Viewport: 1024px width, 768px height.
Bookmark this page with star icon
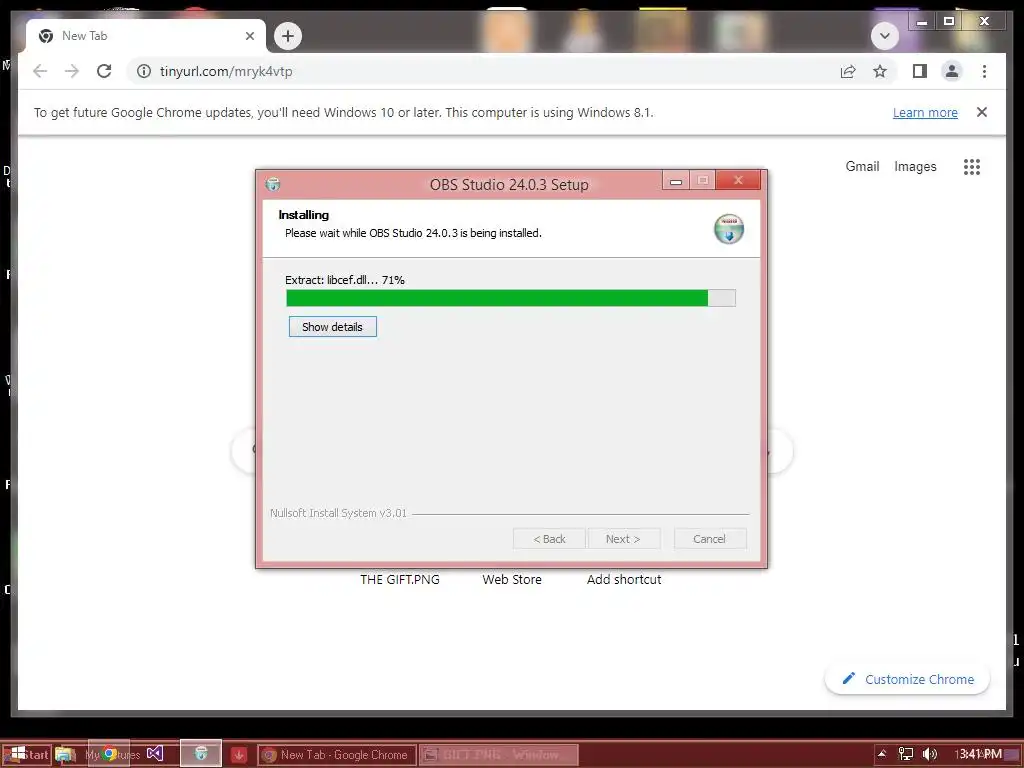(x=880, y=71)
